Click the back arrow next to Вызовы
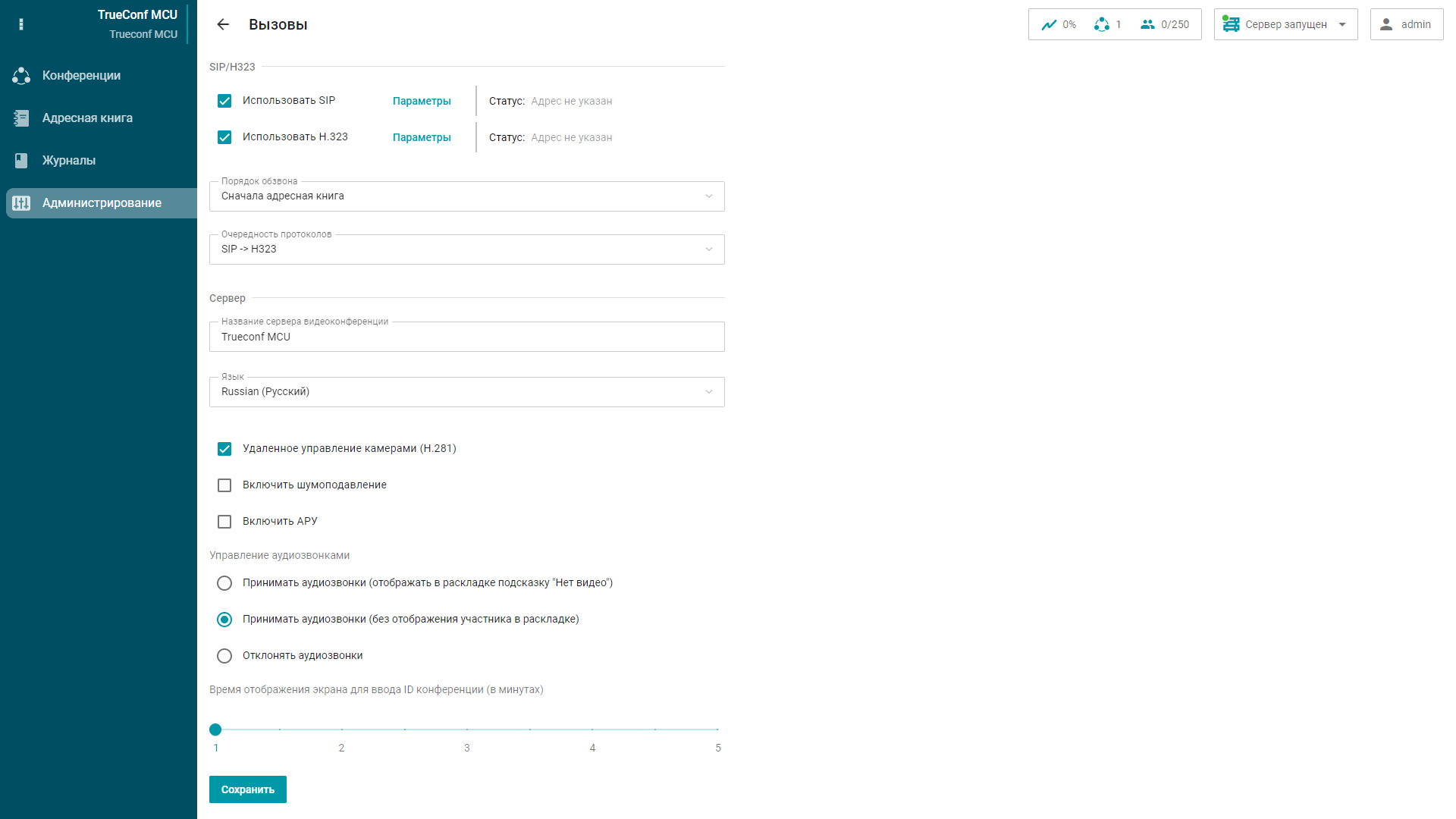Viewport: 1456px width, 819px height. [223, 24]
